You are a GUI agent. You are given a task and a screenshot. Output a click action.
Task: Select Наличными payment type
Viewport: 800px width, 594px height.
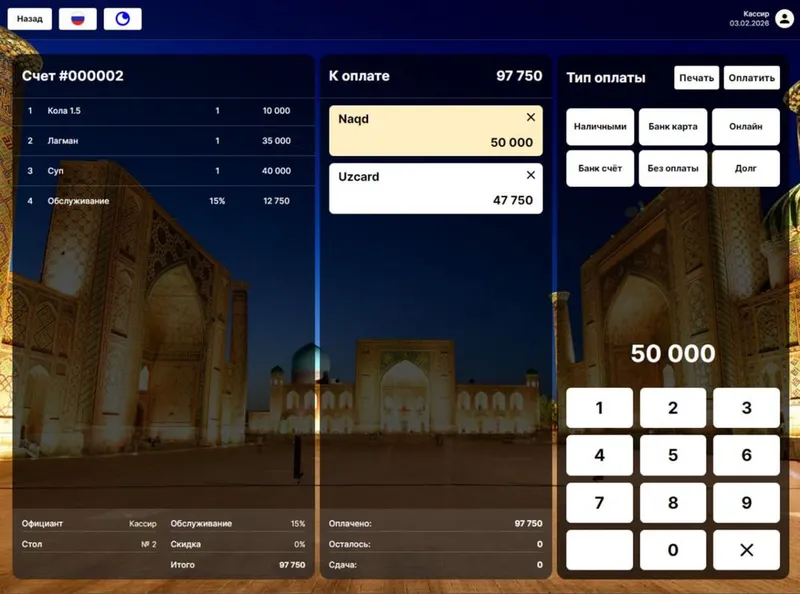pos(600,127)
